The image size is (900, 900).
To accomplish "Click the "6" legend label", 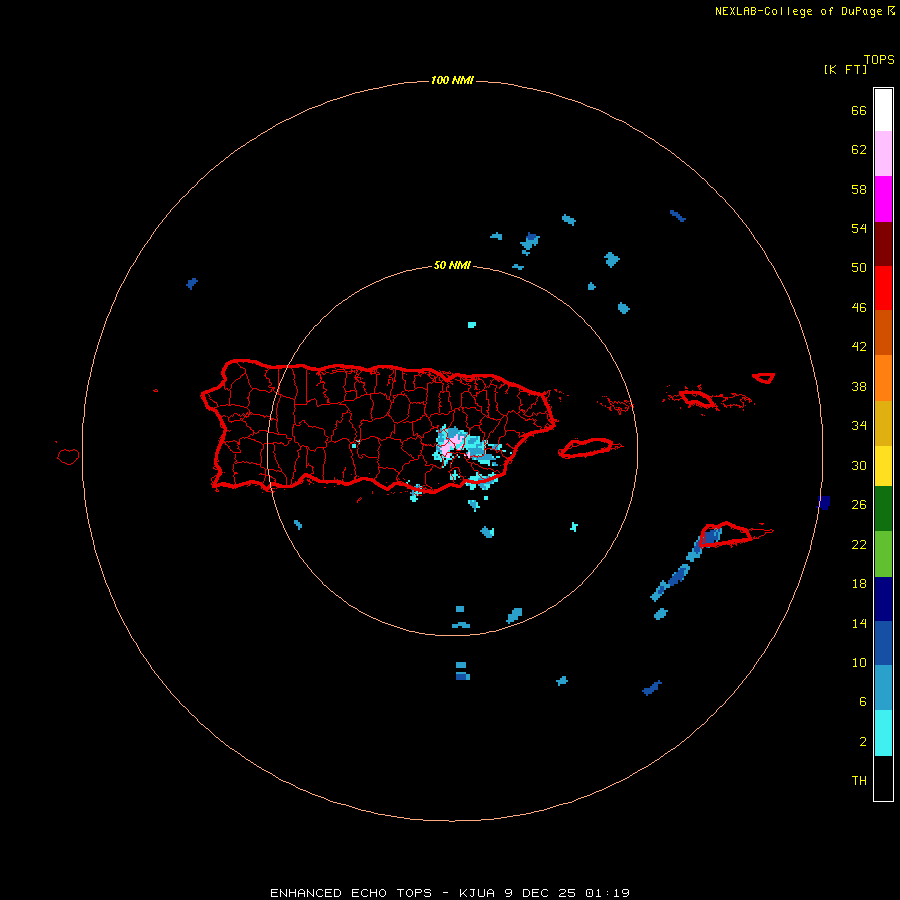I will (x=863, y=701).
